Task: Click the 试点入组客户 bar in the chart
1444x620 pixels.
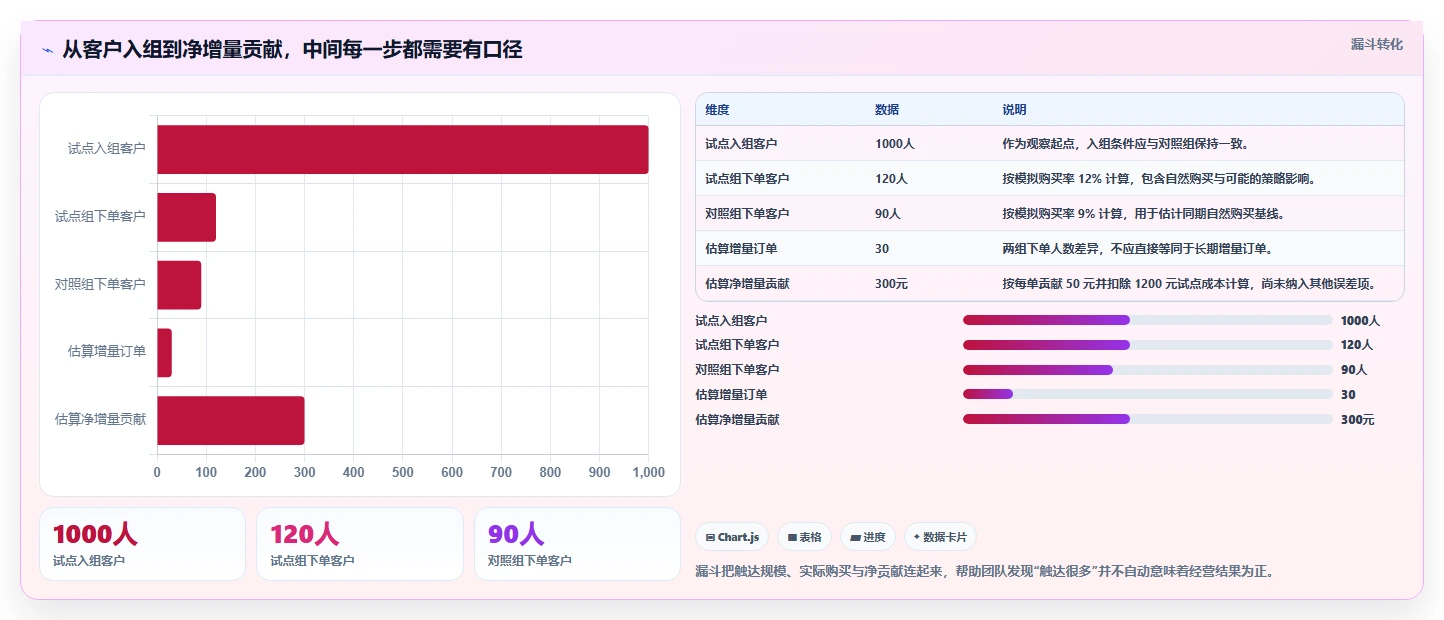Action: [403, 149]
